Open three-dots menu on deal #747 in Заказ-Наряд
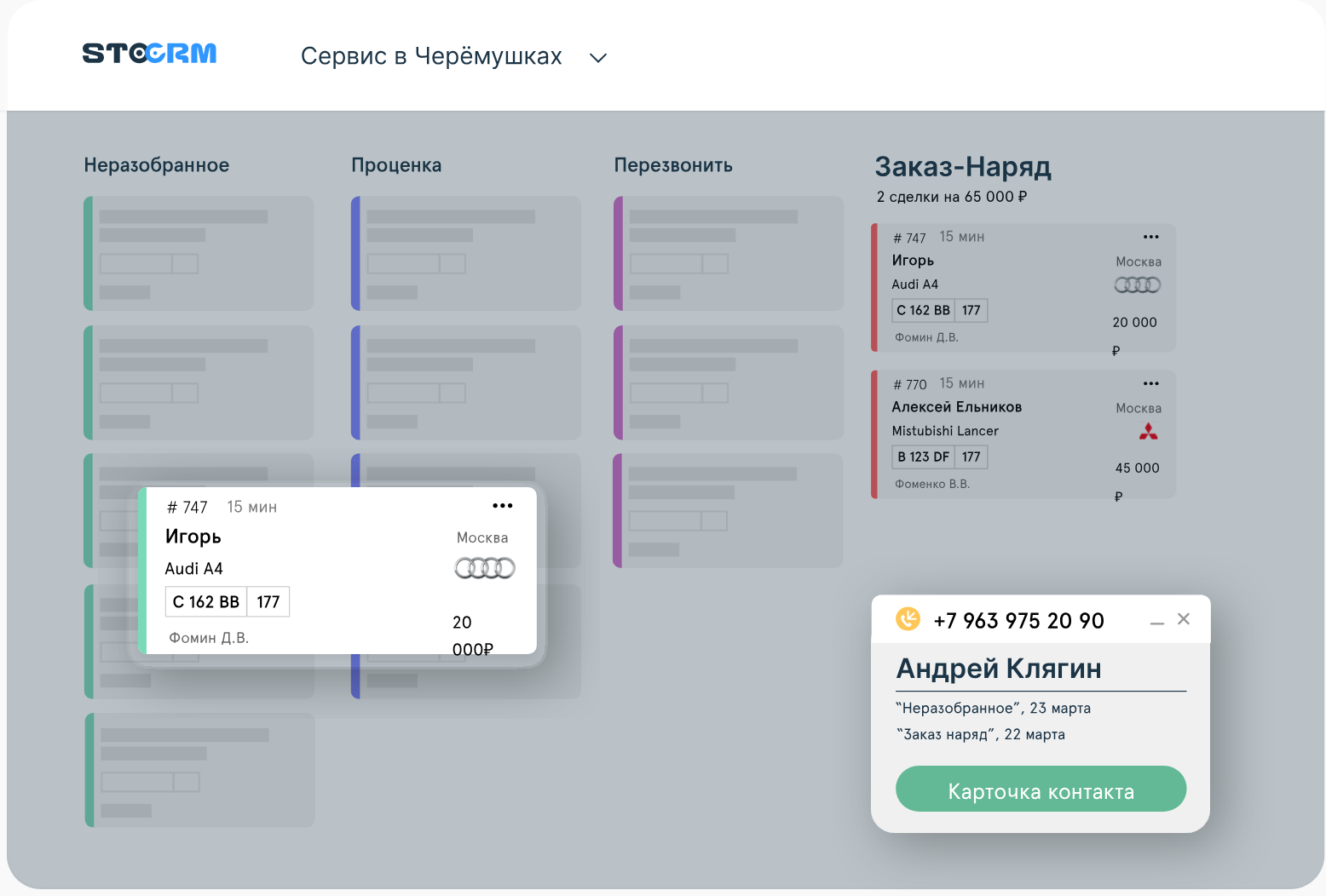The height and width of the screenshot is (896, 1326). 1150,237
